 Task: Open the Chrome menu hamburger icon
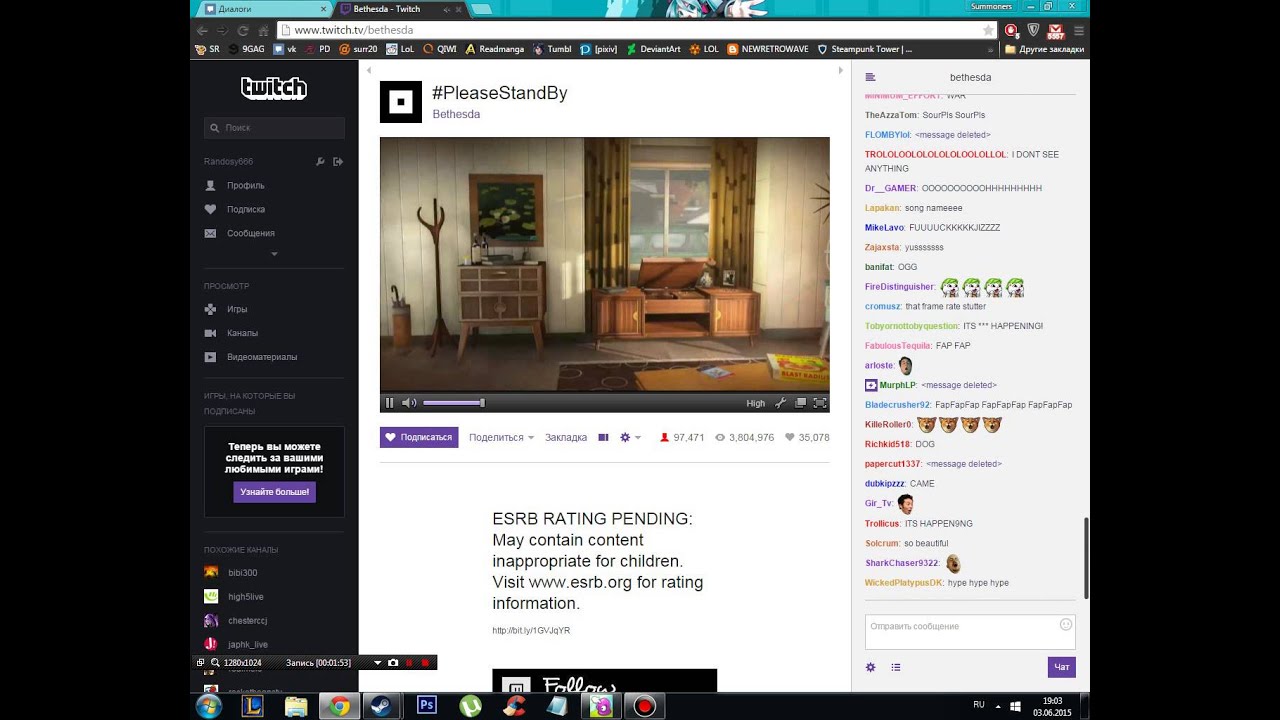pos(1078,30)
